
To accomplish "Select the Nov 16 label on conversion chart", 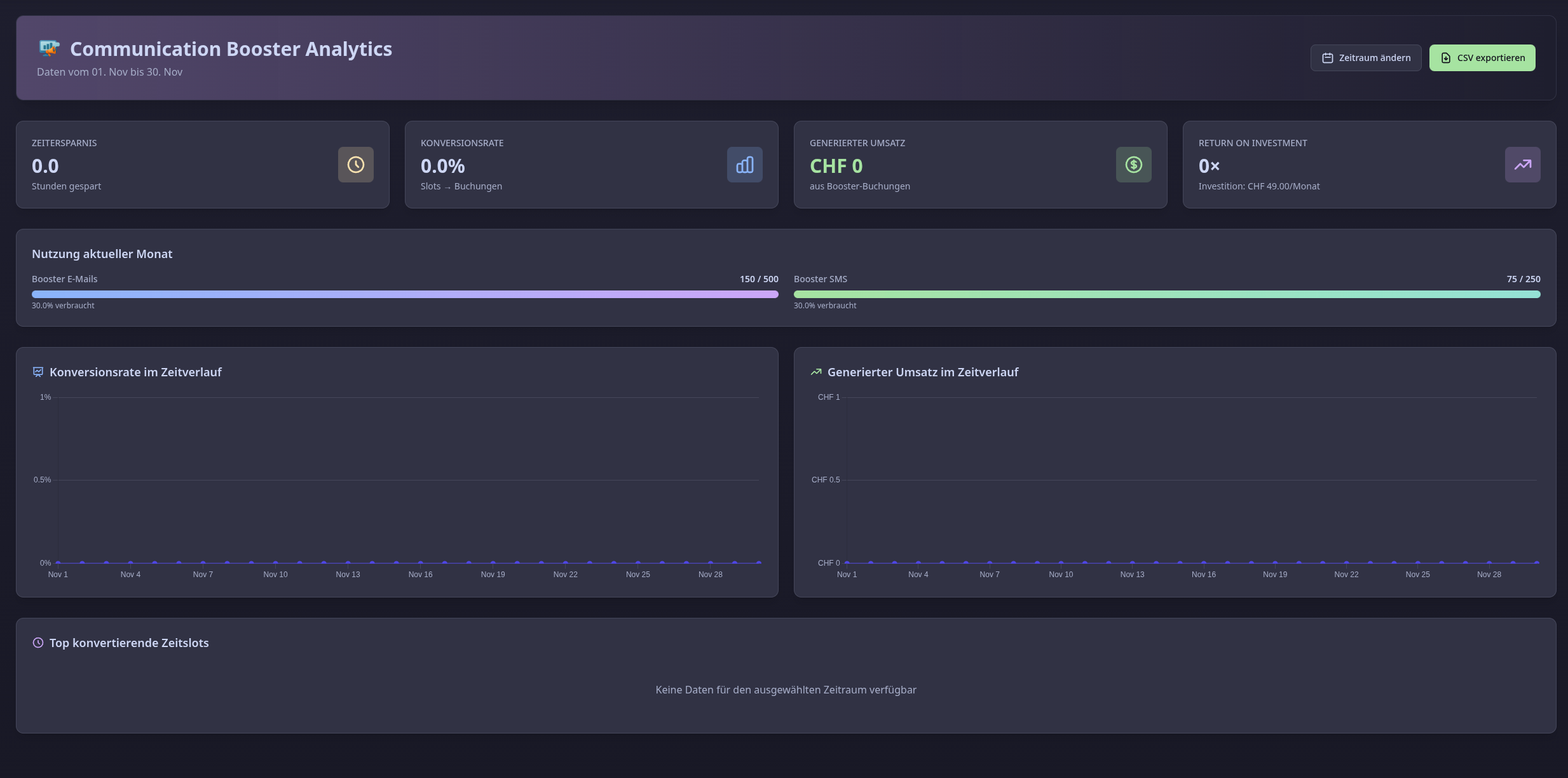I will (x=421, y=574).
